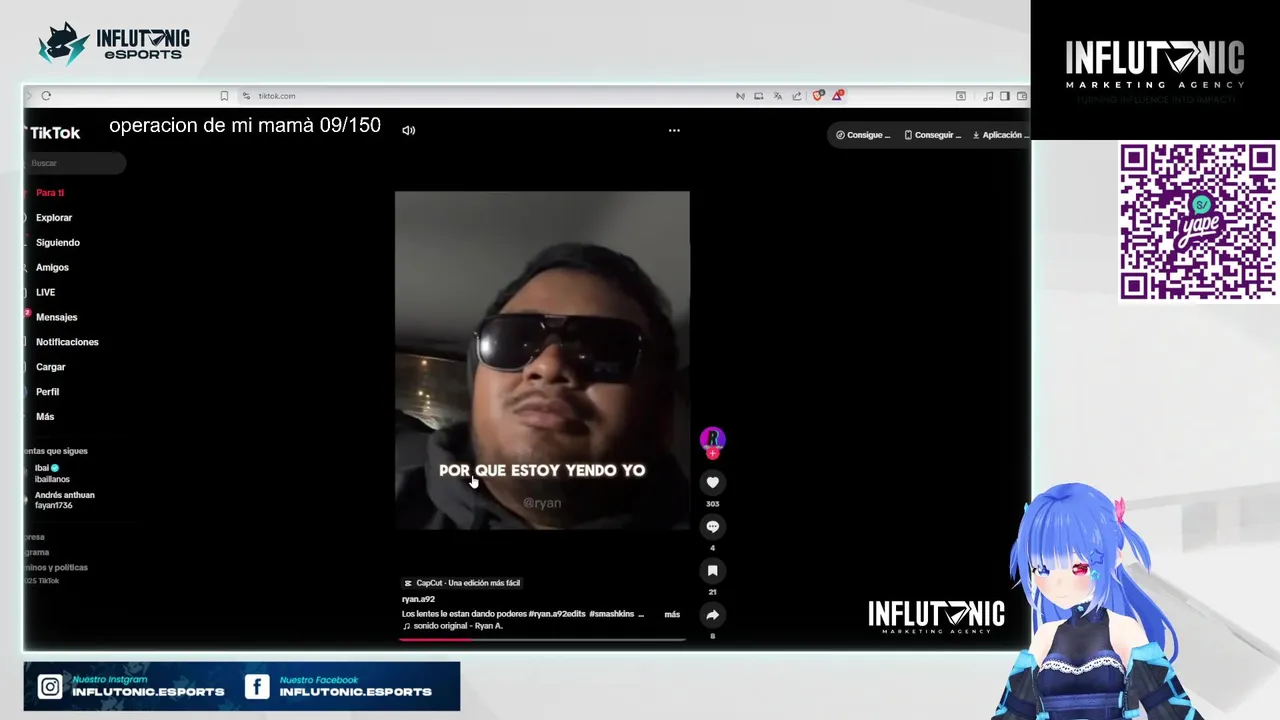Open LIVE in sidebar
This screenshot has height=720, width=1280.
pyautogui.click(x=46, y=292)
